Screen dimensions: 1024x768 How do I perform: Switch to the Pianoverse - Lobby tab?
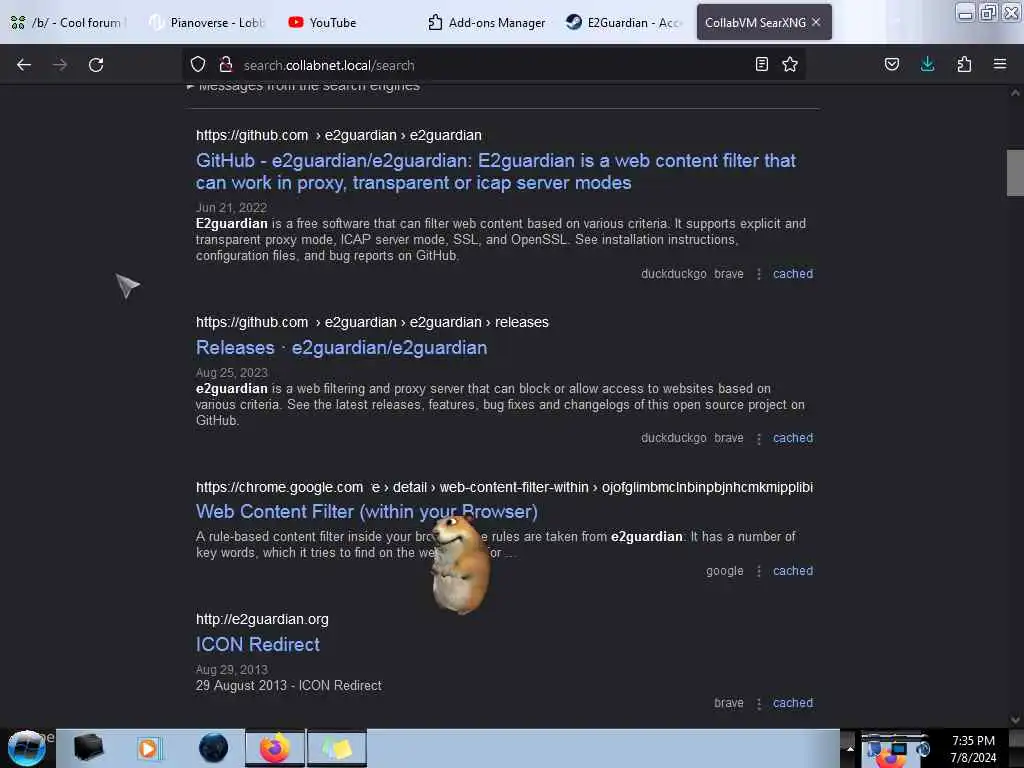[x=206, y=22]
